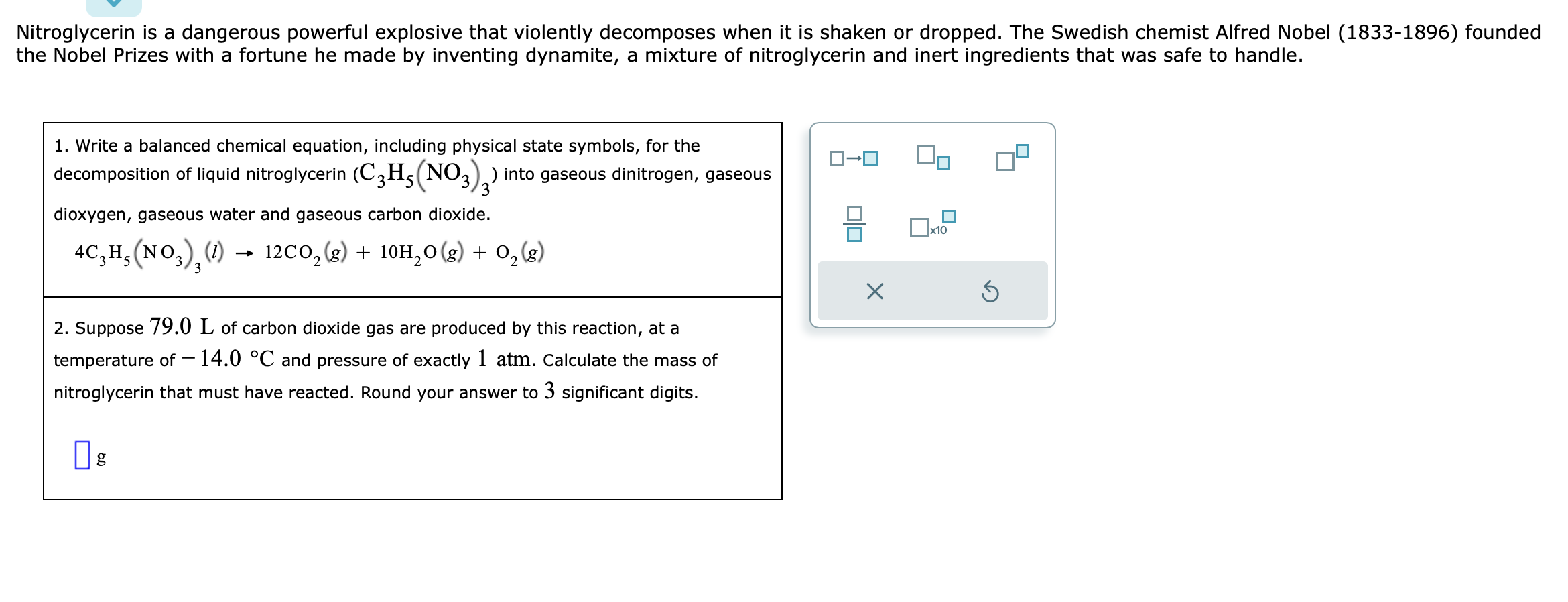
Task: Click the mass answer input box
Action: tap(82, 455)
